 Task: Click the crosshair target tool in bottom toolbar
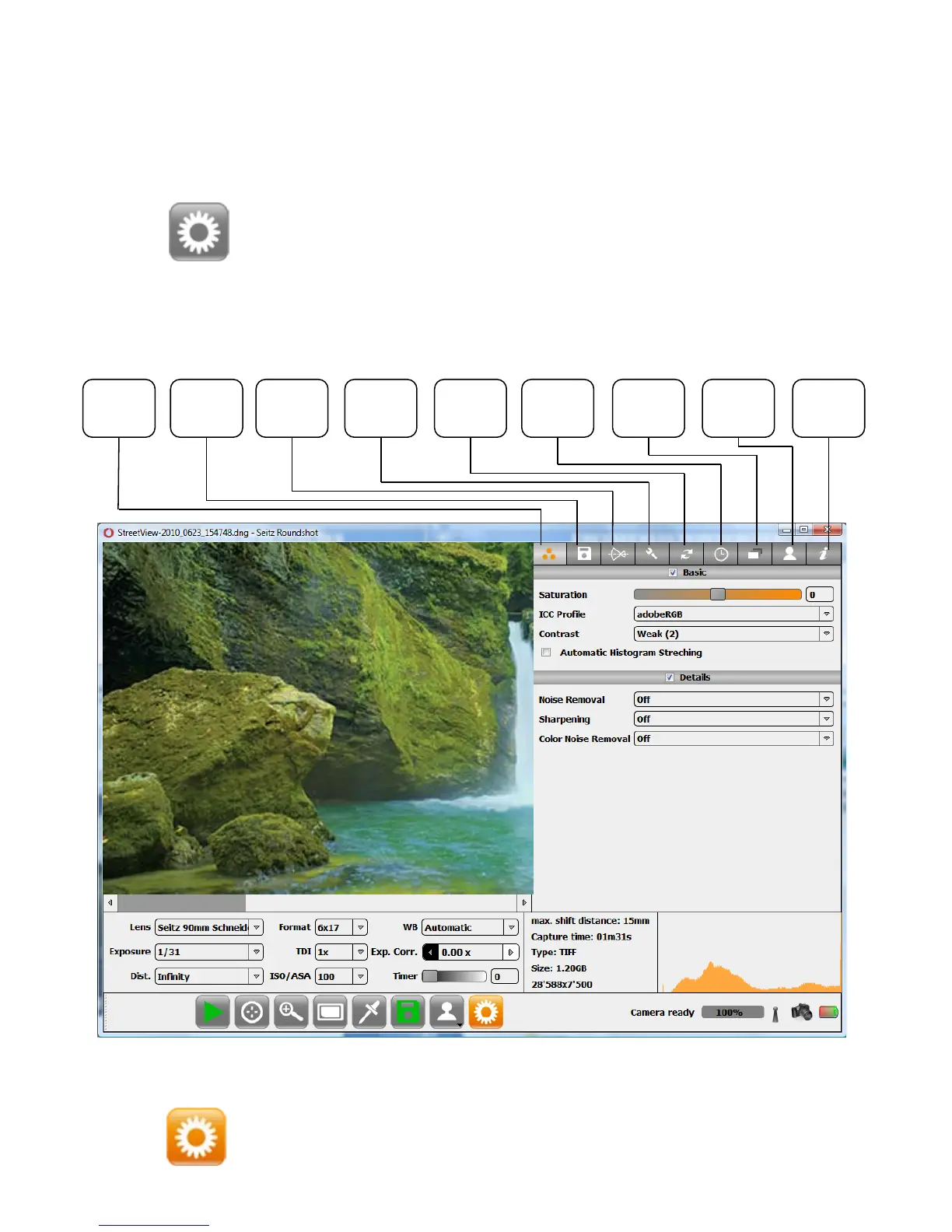coord(251,1012)
